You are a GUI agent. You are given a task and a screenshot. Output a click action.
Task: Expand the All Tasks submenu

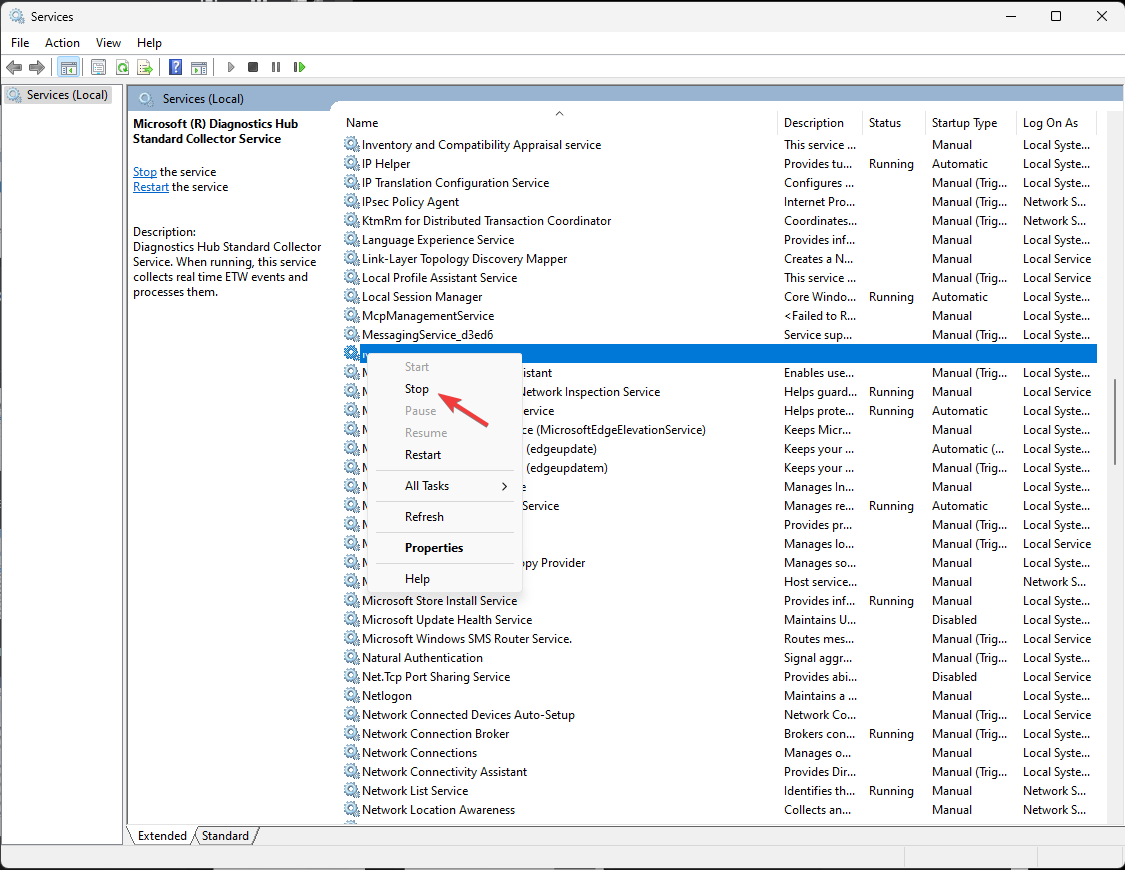[x=445, y=486]
